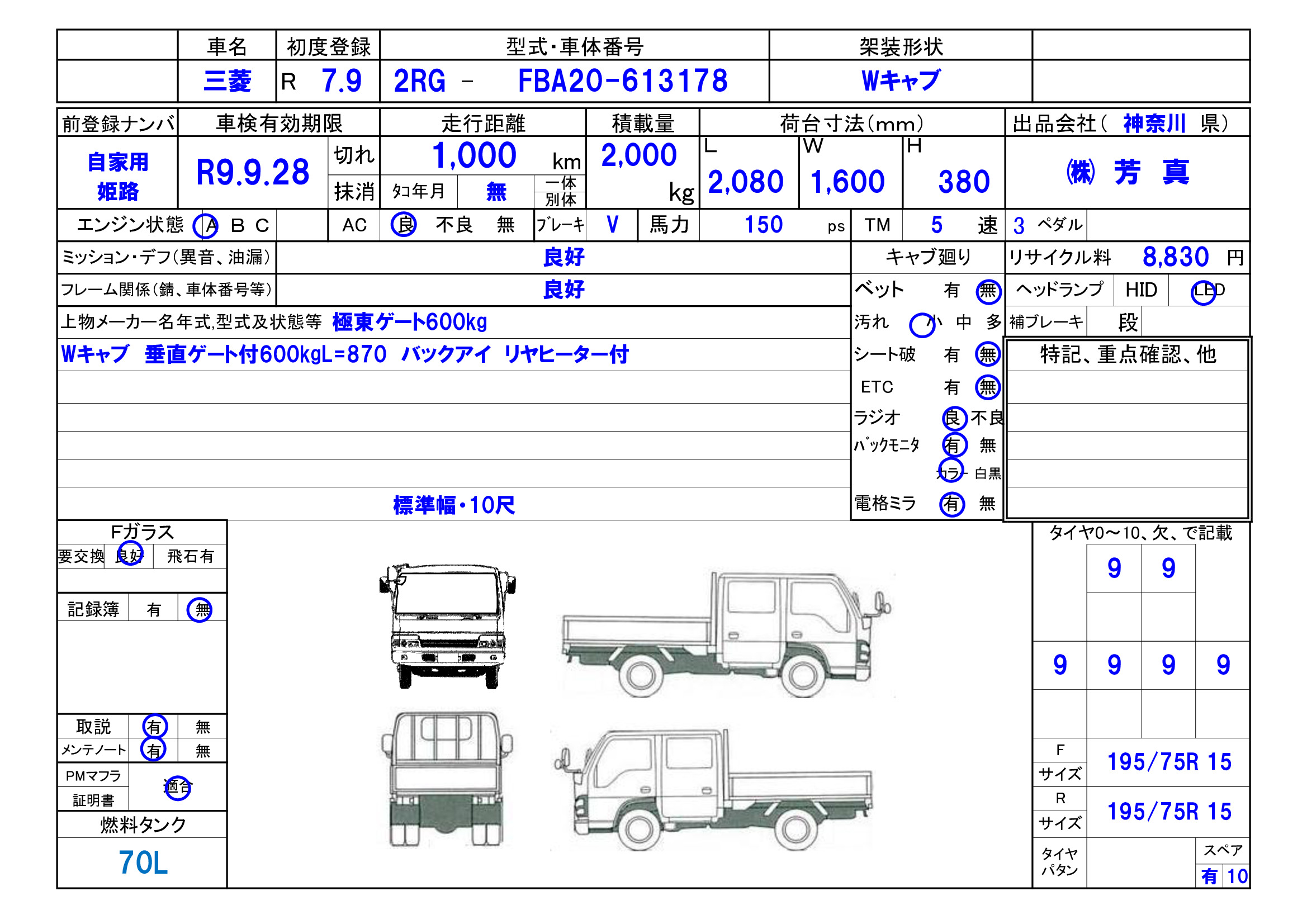Click the rear view truck diagram
This screenshot has height=924, width=1307.
coord(447,779)
